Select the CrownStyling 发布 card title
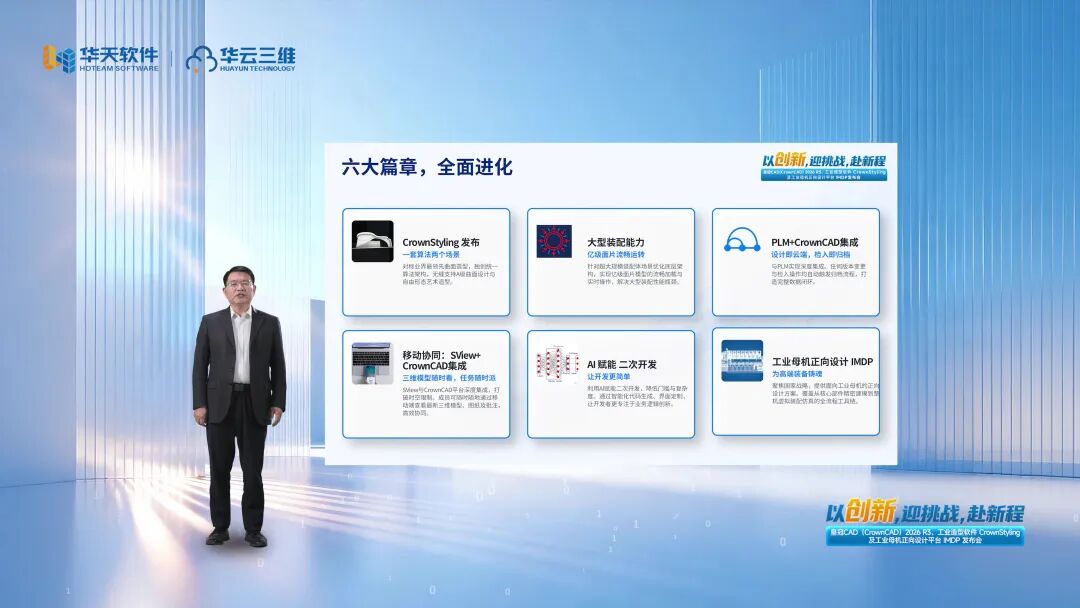The width and height of the screenshot is (1080, 608). (441, 242)
